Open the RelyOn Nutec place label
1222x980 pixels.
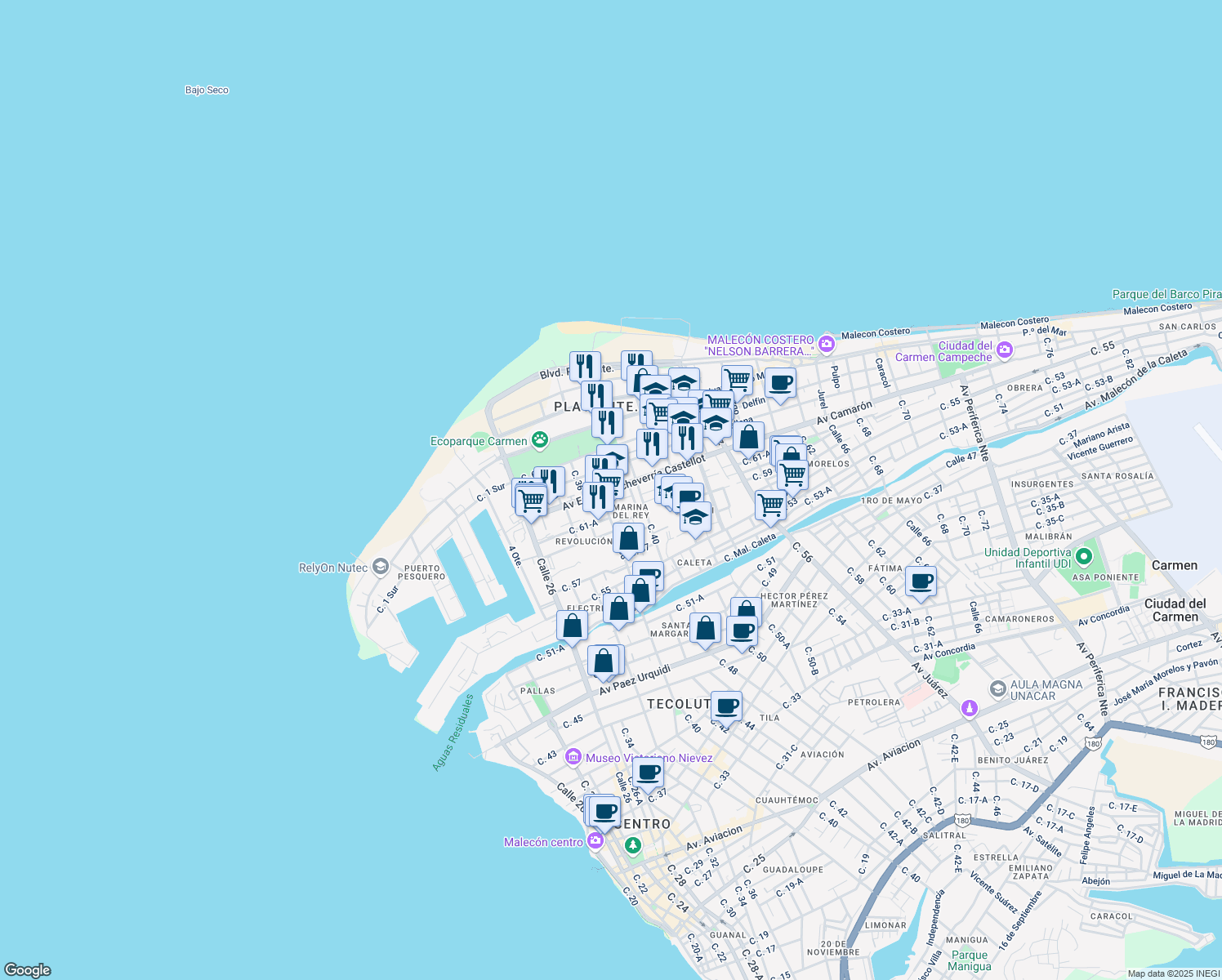pos(333,568)
